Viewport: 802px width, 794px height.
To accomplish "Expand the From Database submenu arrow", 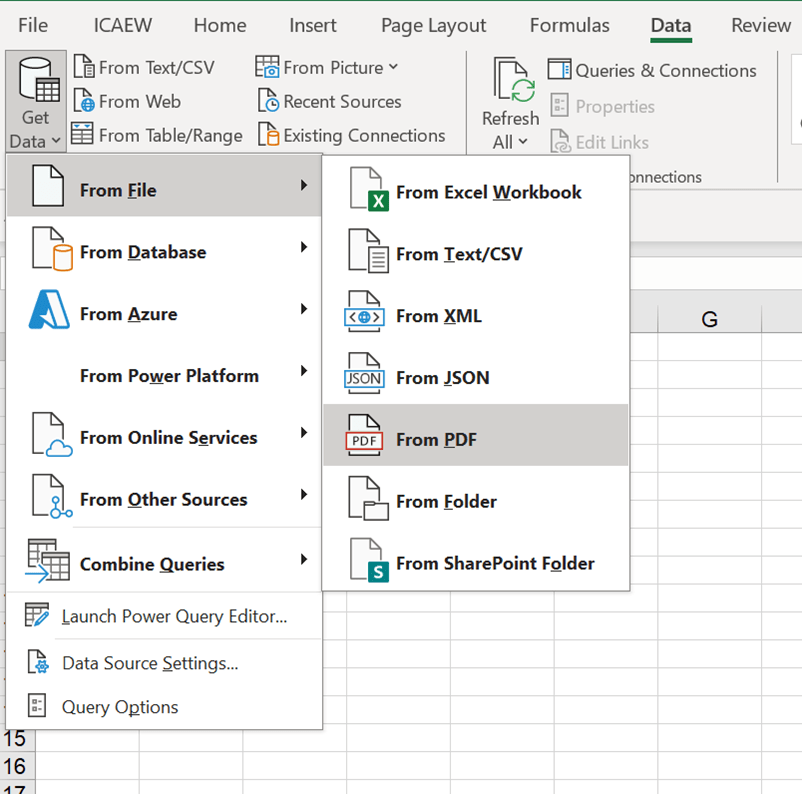I will [303, 246].
